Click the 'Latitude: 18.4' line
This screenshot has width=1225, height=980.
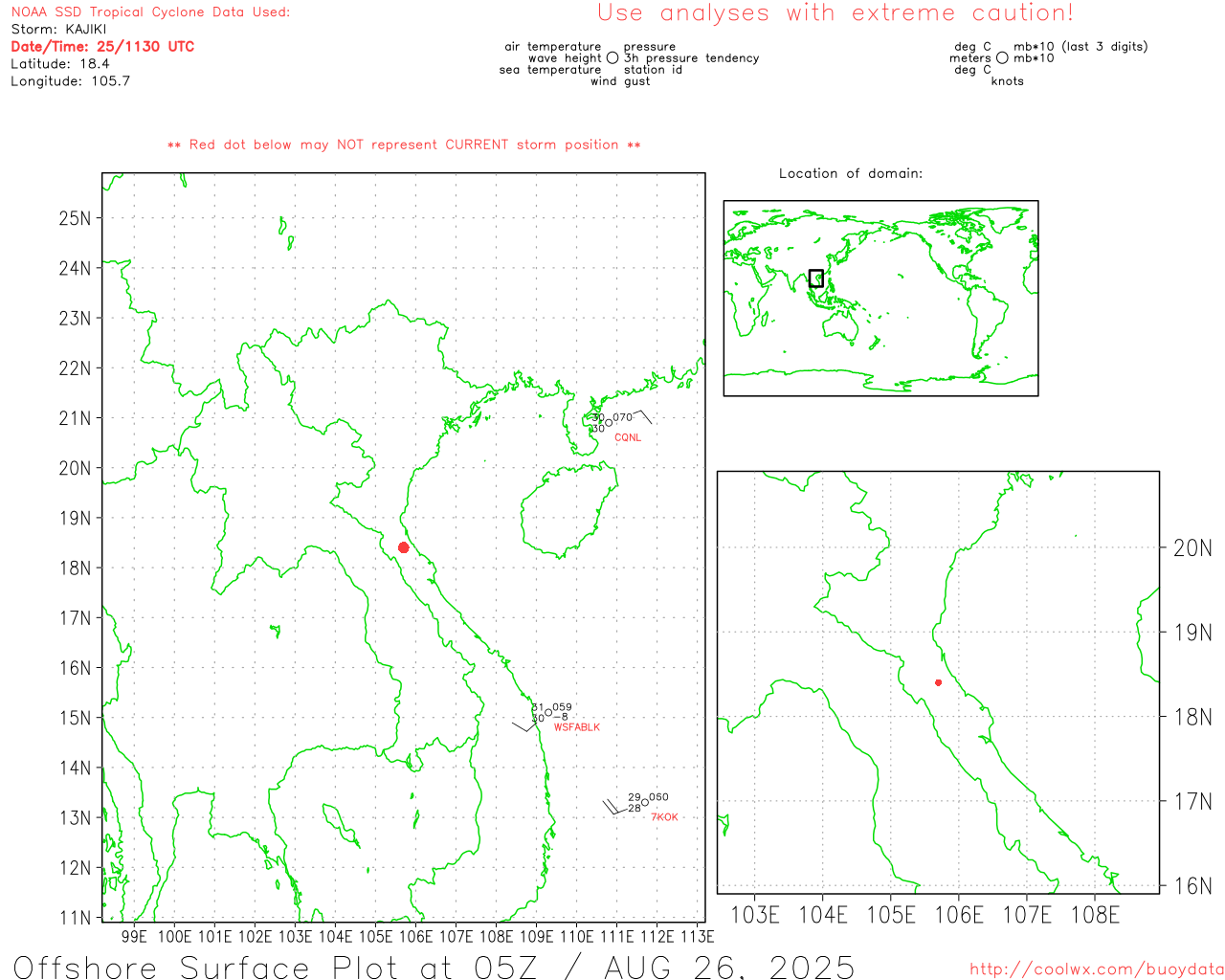click(59, 64)
